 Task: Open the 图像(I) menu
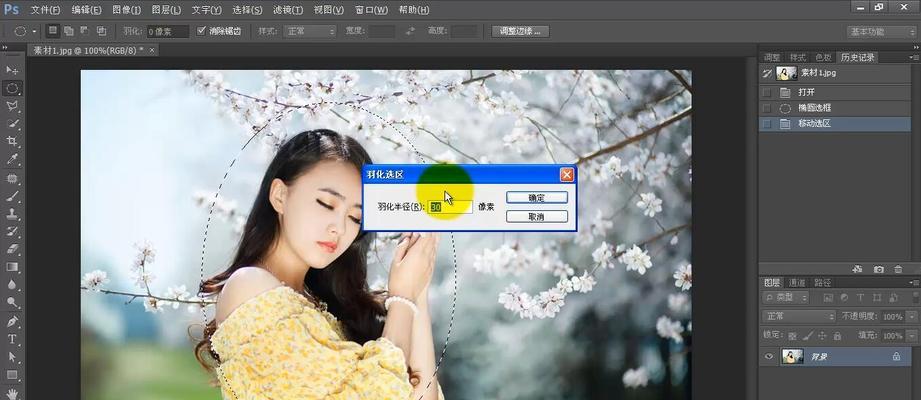pyautogui.click(x=126, y=10)
